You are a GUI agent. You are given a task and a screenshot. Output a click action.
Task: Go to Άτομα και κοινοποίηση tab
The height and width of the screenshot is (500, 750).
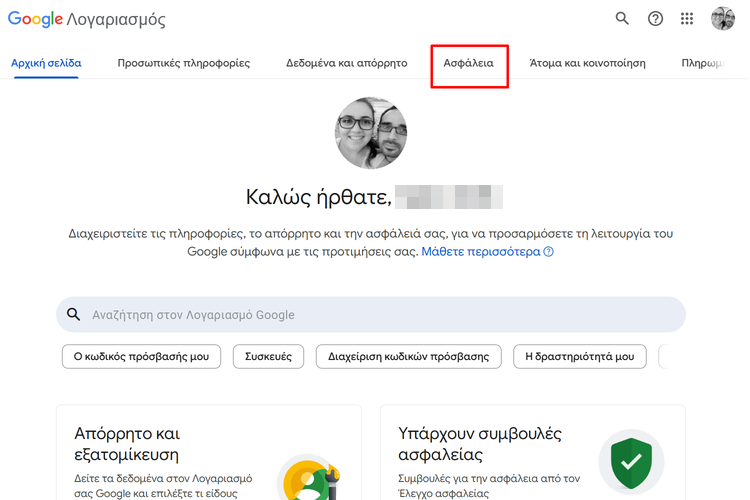click(x=587, y=63)
